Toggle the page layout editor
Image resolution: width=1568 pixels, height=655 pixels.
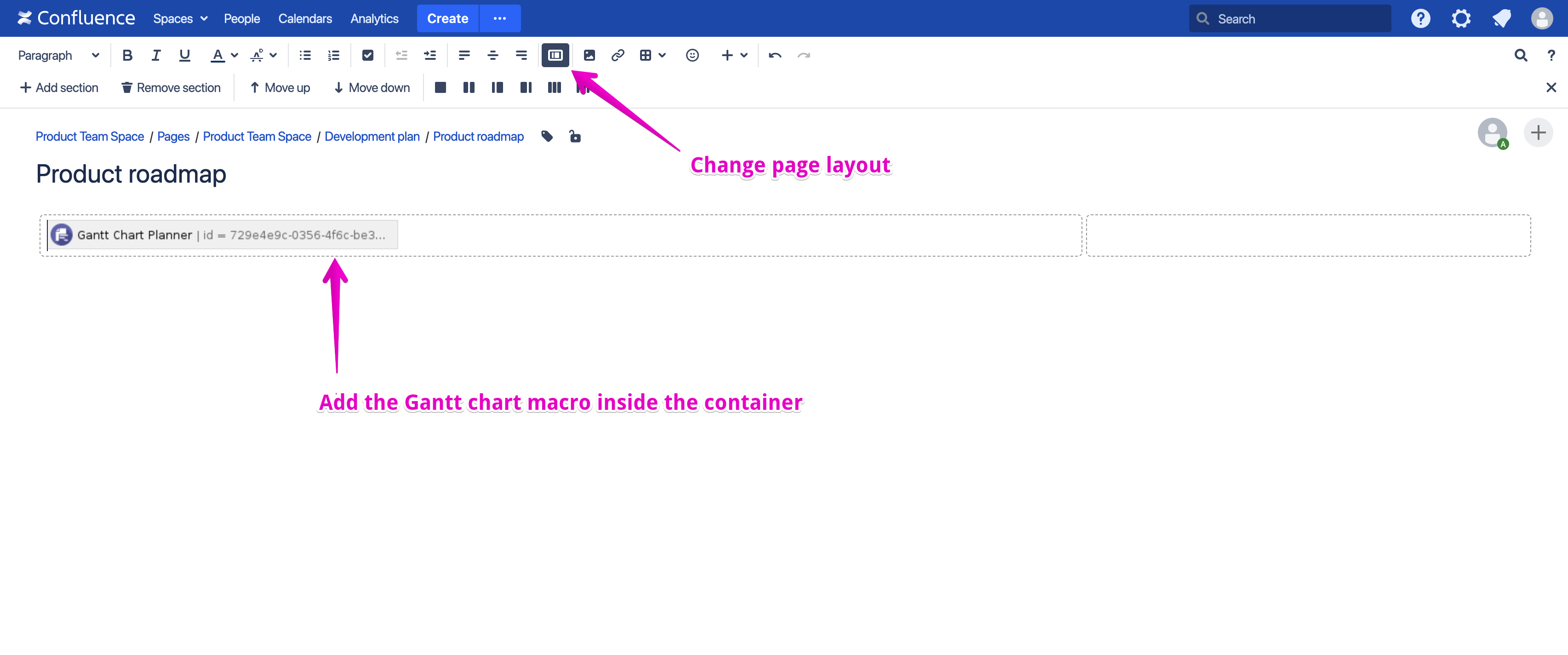tap(555, 55)
